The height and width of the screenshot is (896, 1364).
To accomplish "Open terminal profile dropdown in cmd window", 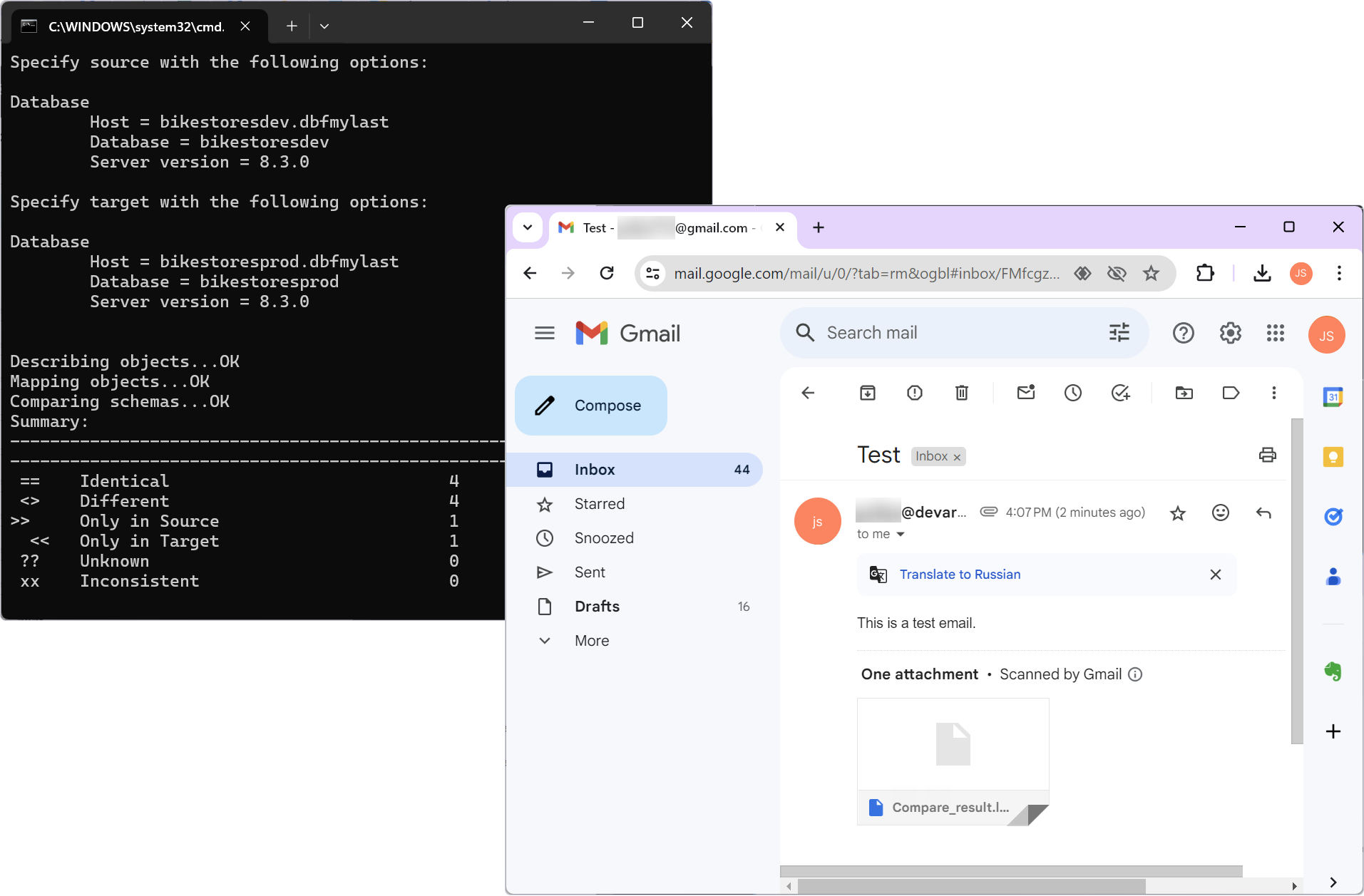I will pyautogui.click(x=324, y=26).
